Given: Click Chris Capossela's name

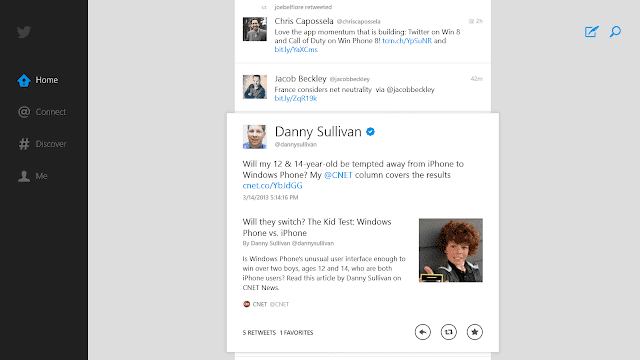Looking at the screenshot, I should point(304,21).
